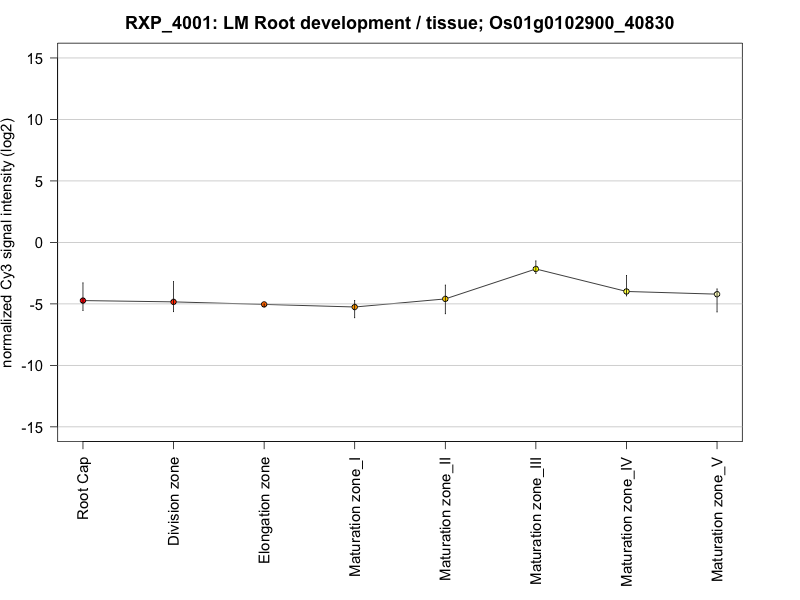Select the Division zone data point

173,302
